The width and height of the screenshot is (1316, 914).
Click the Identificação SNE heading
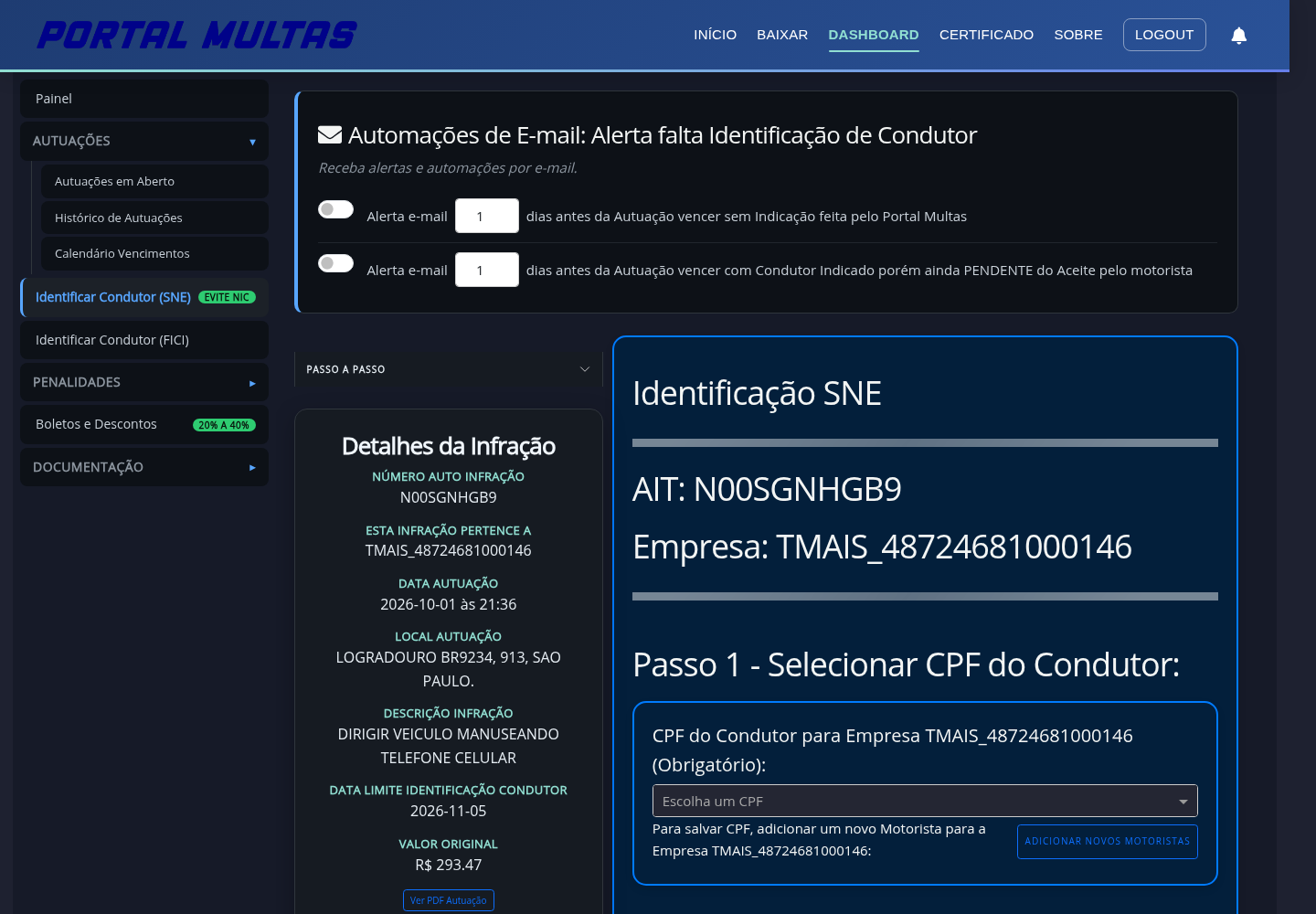pos(757,394)
